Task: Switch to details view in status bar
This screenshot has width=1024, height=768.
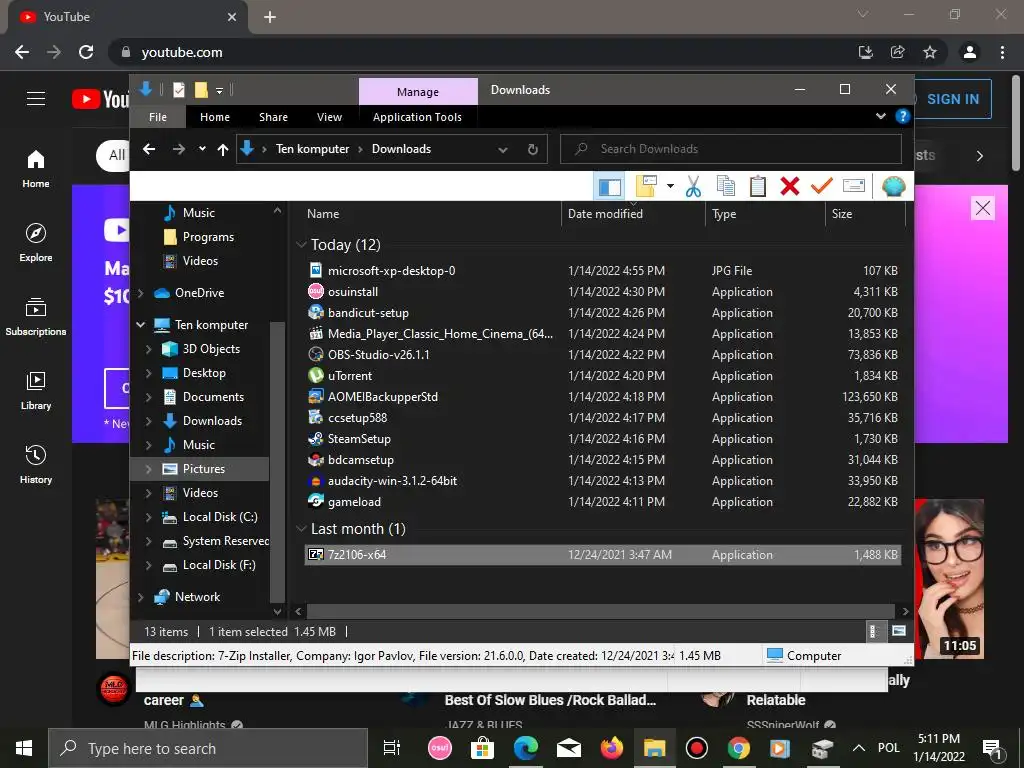Action: pyautogui.click(x=872, y=631)
